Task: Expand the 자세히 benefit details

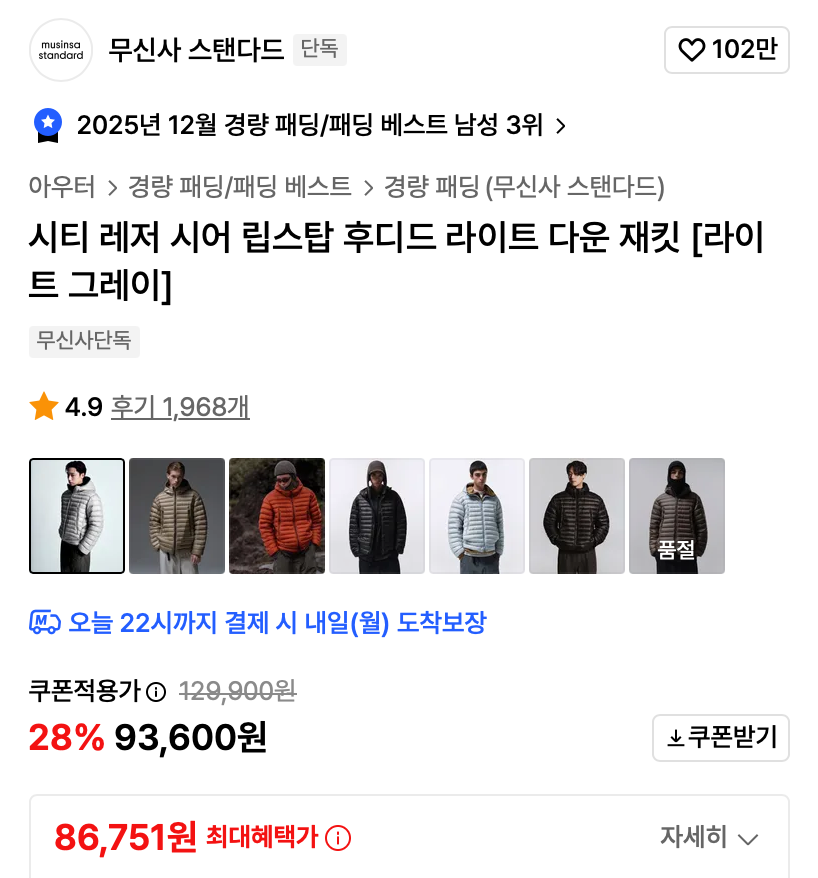Action: (709, 838)
